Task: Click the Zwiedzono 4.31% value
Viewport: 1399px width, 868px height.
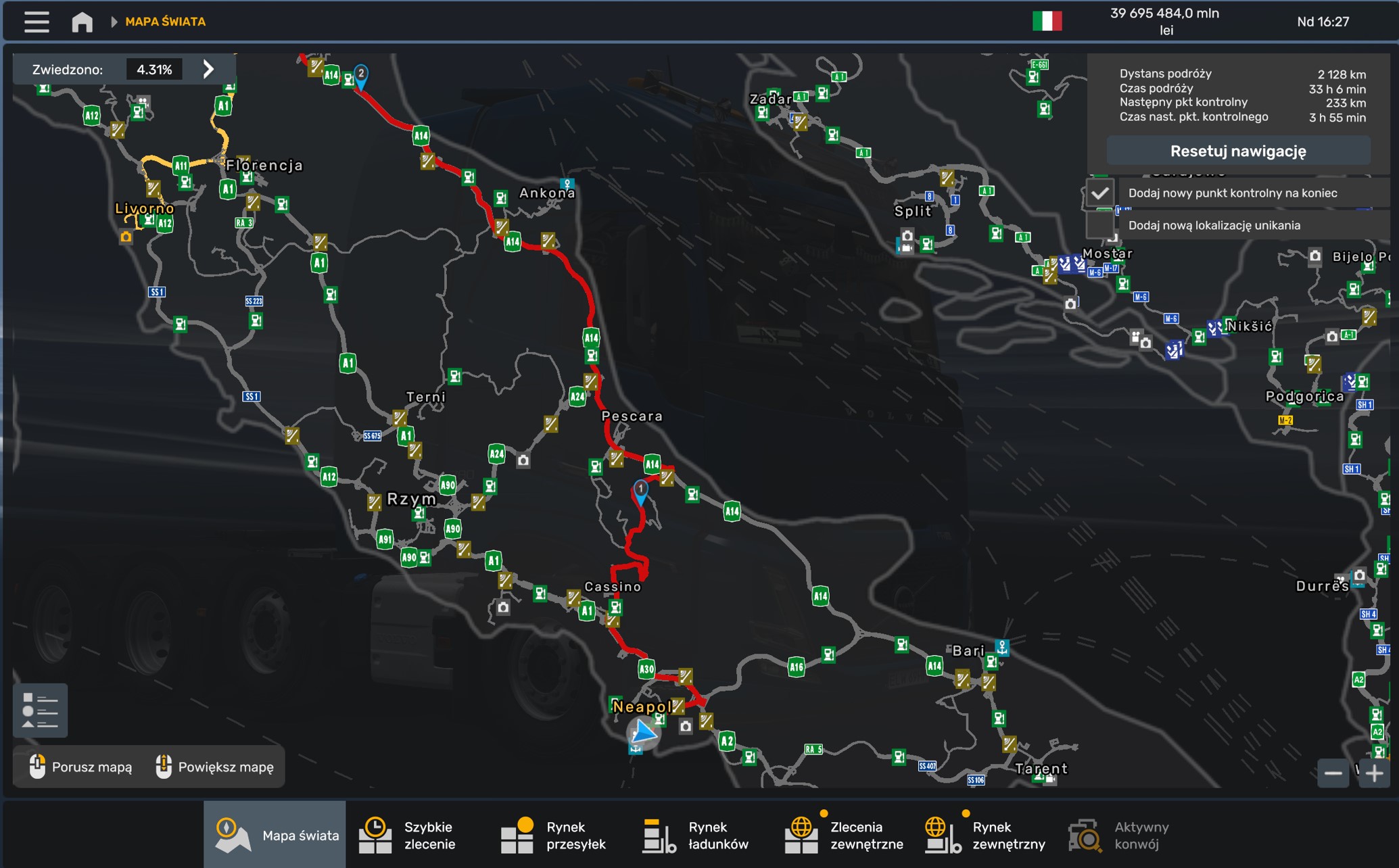Action: click(x=154, y=70)
